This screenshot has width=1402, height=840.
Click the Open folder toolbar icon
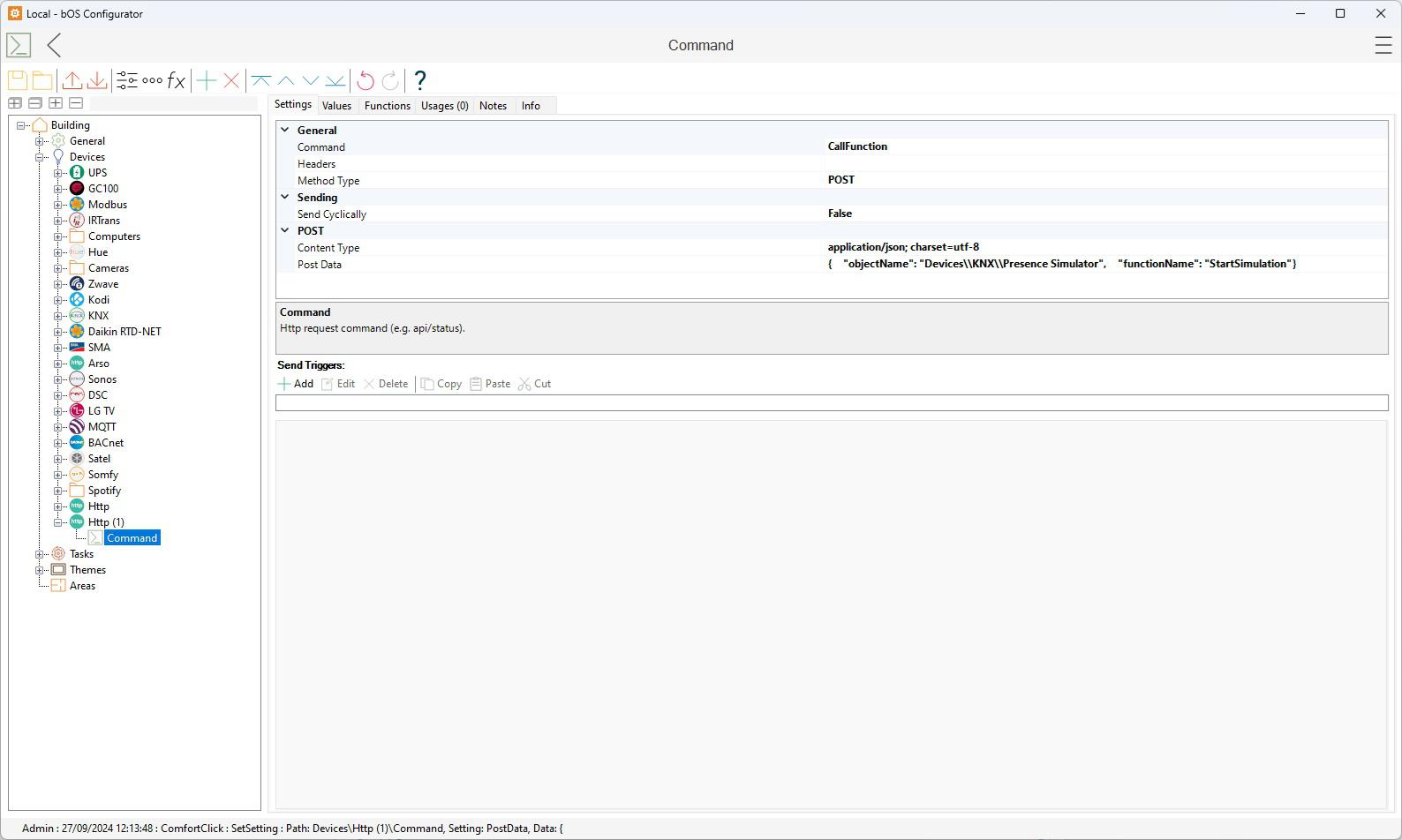click(41, 80)
